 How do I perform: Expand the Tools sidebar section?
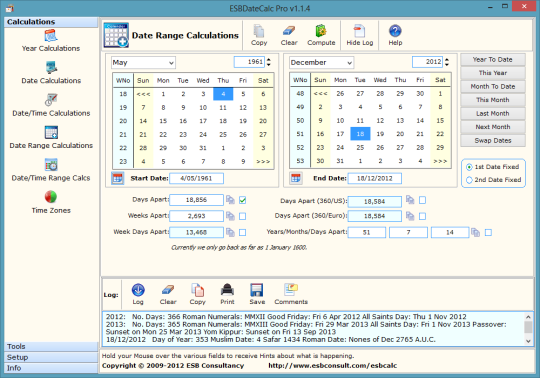(x=51, y=346)
